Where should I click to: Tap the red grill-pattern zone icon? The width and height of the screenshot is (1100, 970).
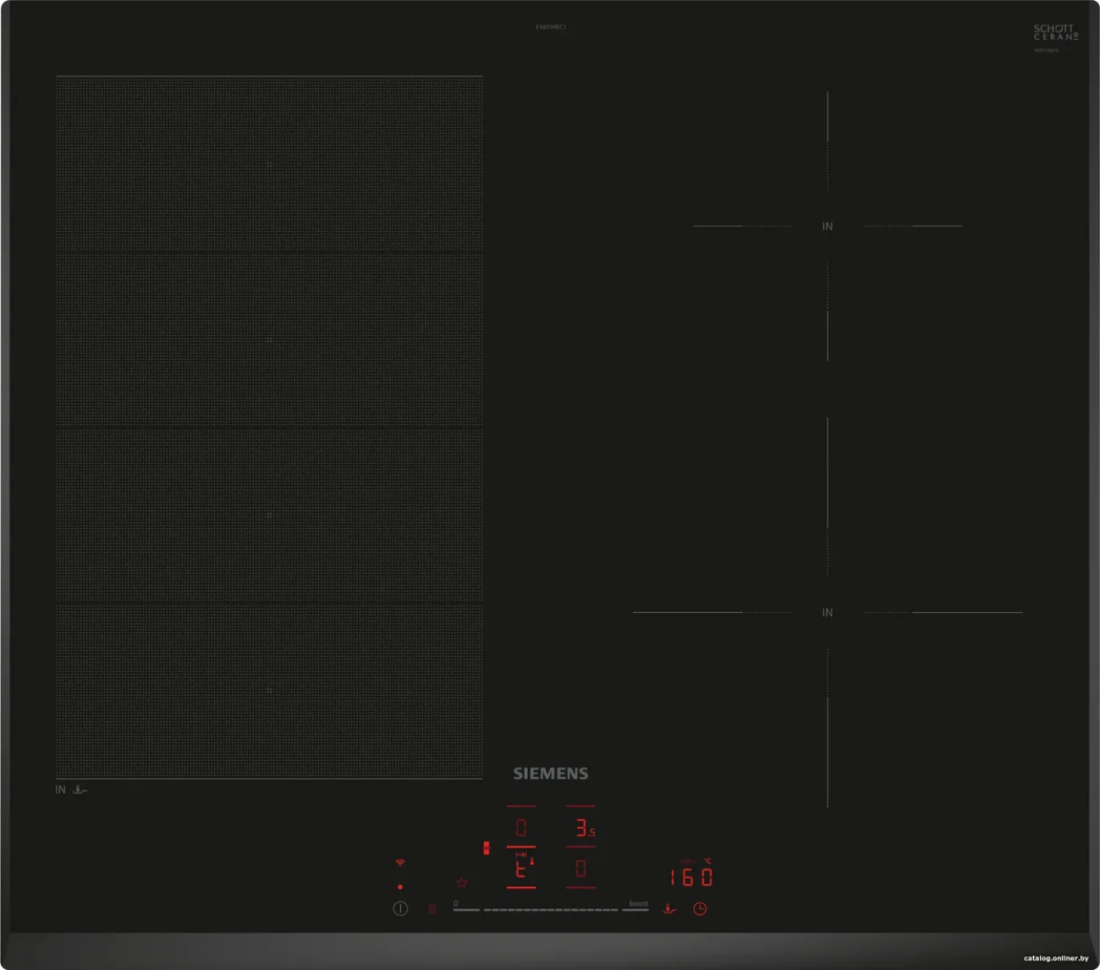431,908
